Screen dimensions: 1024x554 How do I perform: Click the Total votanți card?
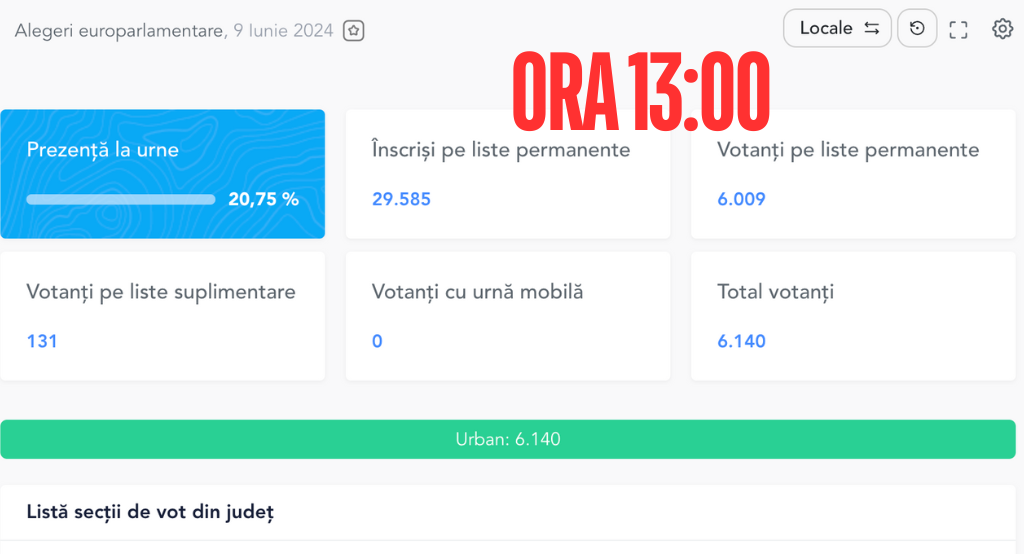click(x=853, y=316)
